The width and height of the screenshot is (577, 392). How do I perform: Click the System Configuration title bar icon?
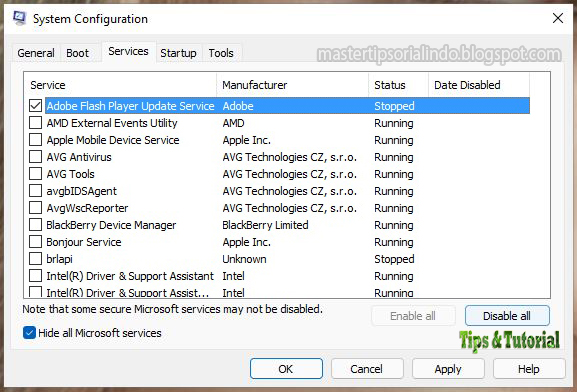[x=19, y=18]
